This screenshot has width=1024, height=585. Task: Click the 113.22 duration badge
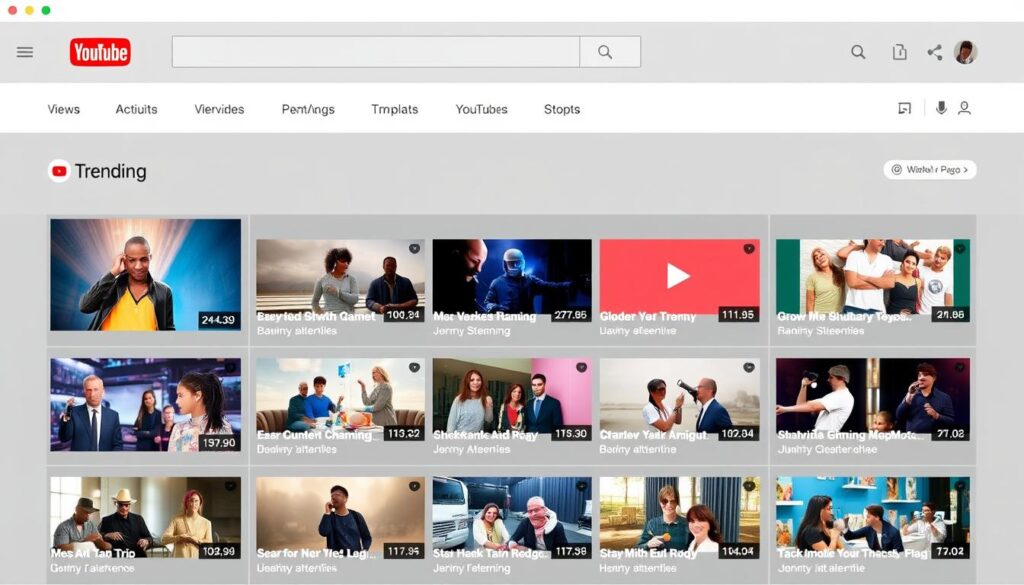403,434
